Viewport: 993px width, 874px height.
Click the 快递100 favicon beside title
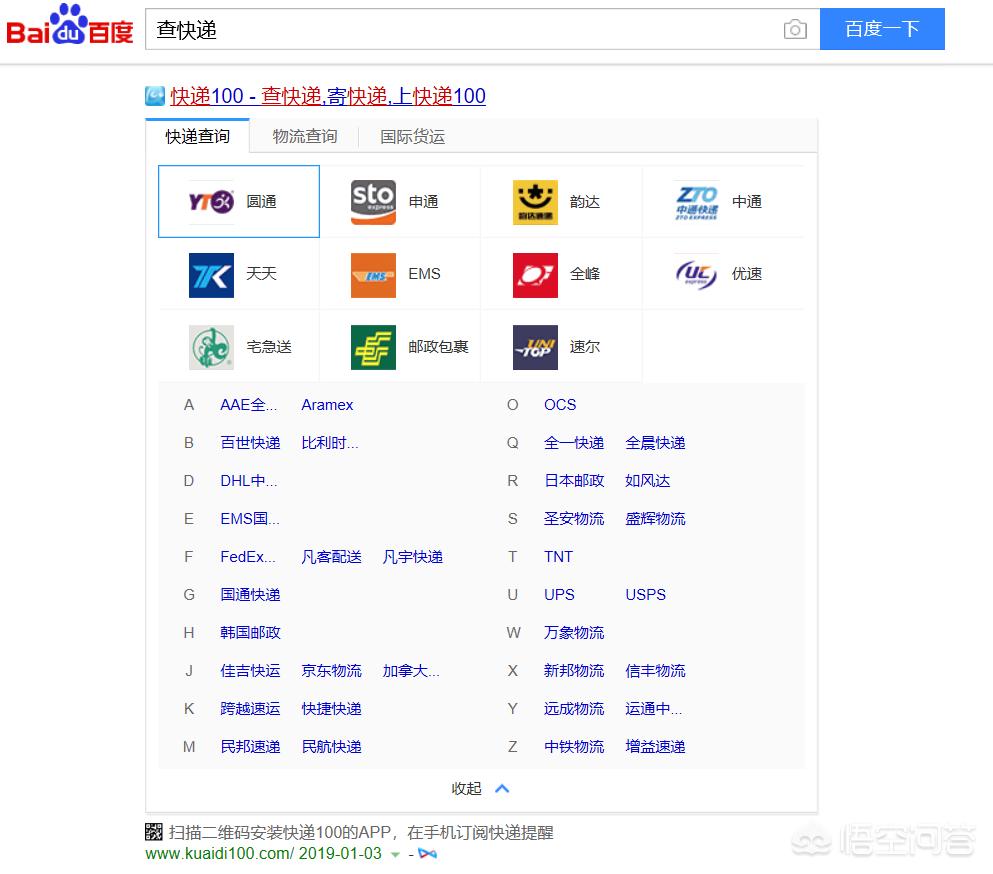click(x=155, y=96)
